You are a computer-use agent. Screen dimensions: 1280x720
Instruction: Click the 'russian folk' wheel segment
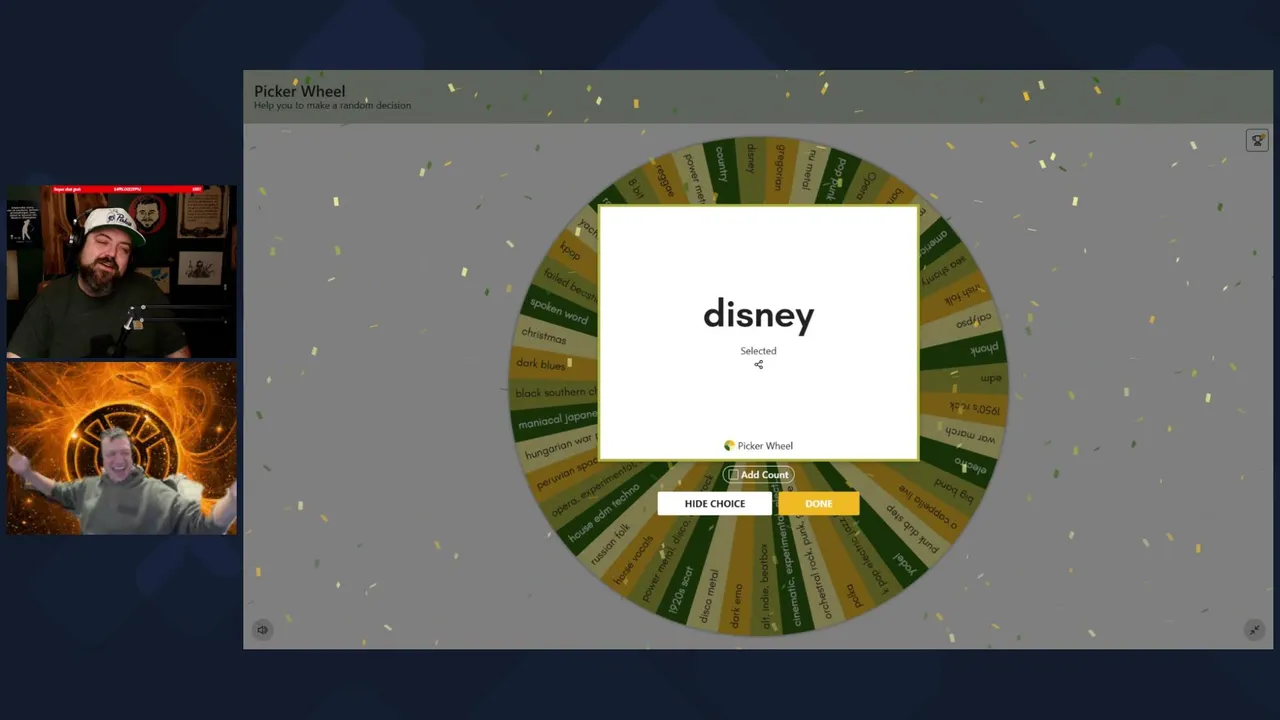(610, 545)
